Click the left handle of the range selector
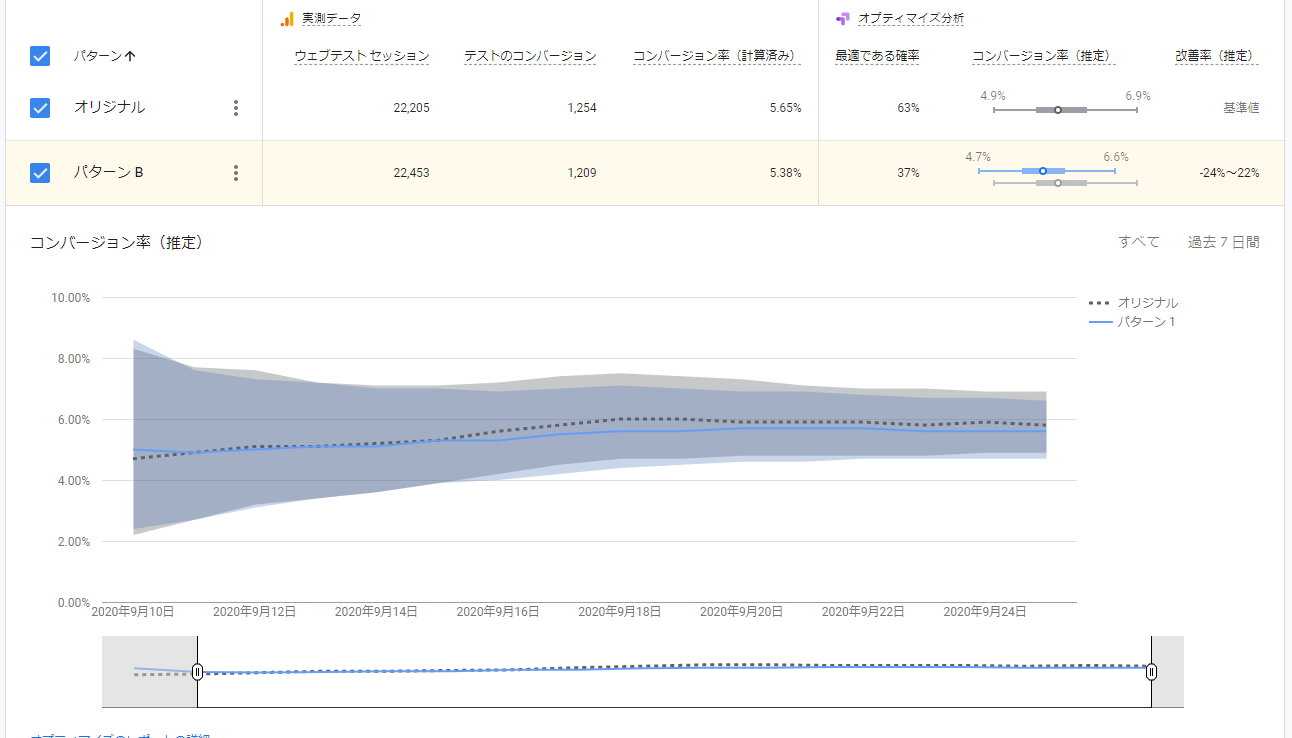 198,672
